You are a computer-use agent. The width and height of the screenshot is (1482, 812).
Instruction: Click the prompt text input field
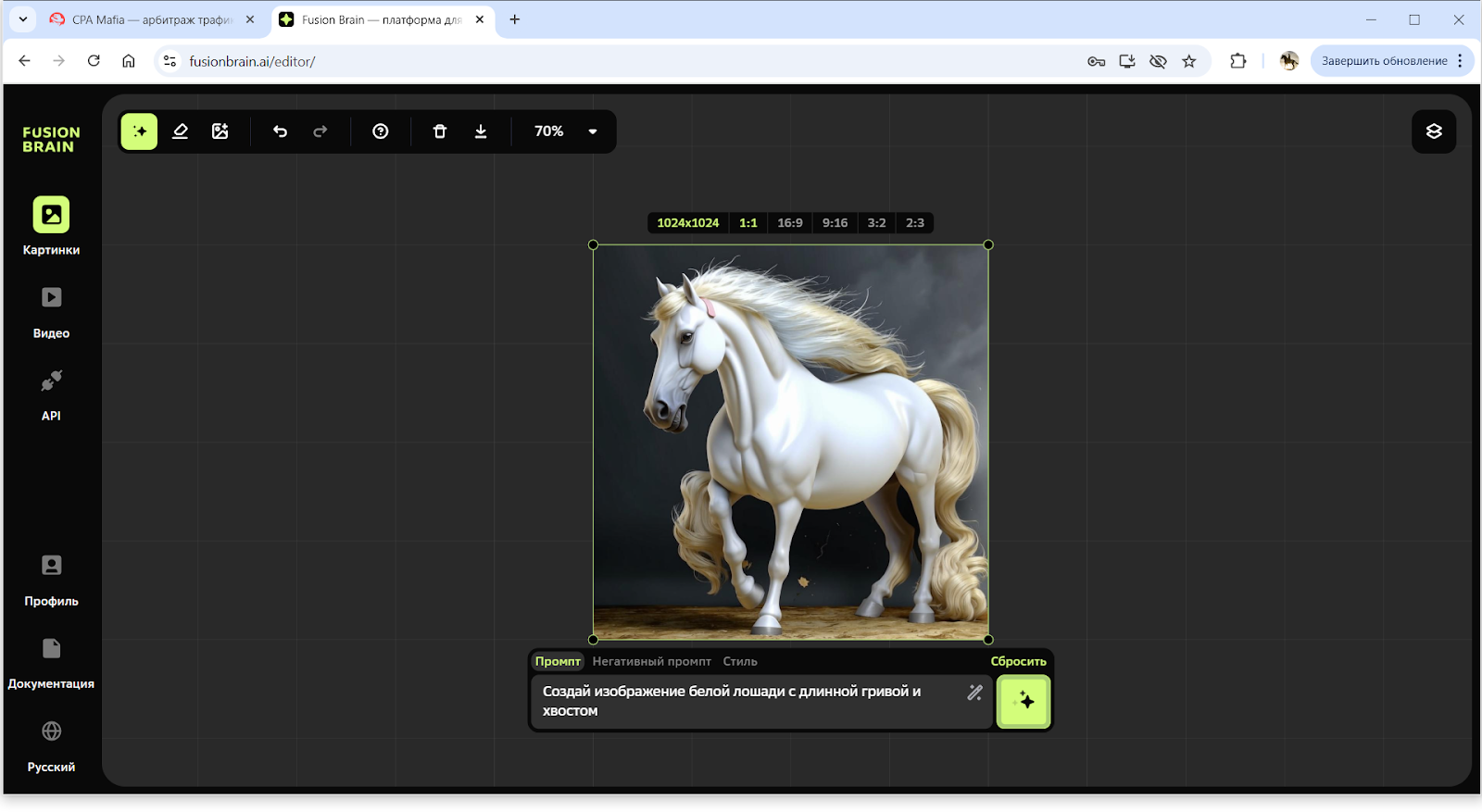750,702
